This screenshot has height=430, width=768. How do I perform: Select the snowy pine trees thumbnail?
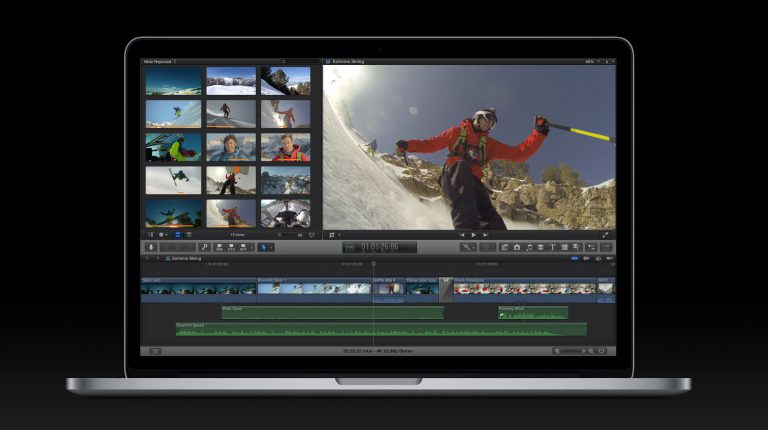click(286, 81)
